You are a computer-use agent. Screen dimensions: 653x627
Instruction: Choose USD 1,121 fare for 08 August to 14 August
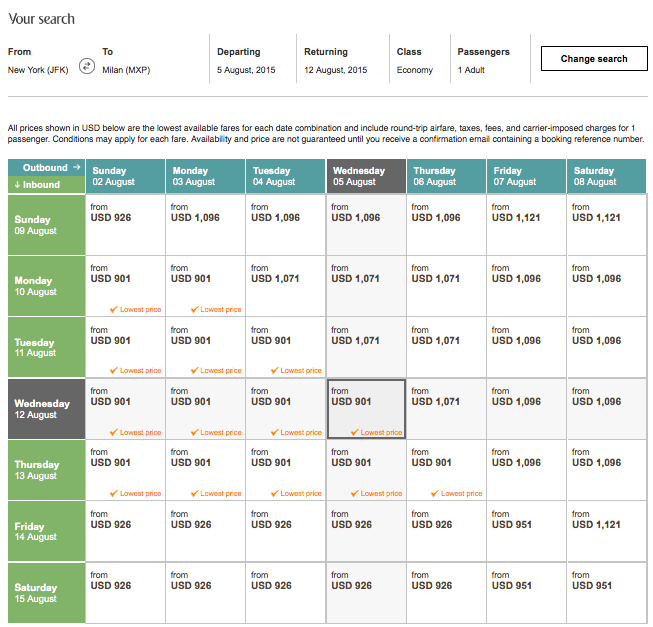click(607, 531)
